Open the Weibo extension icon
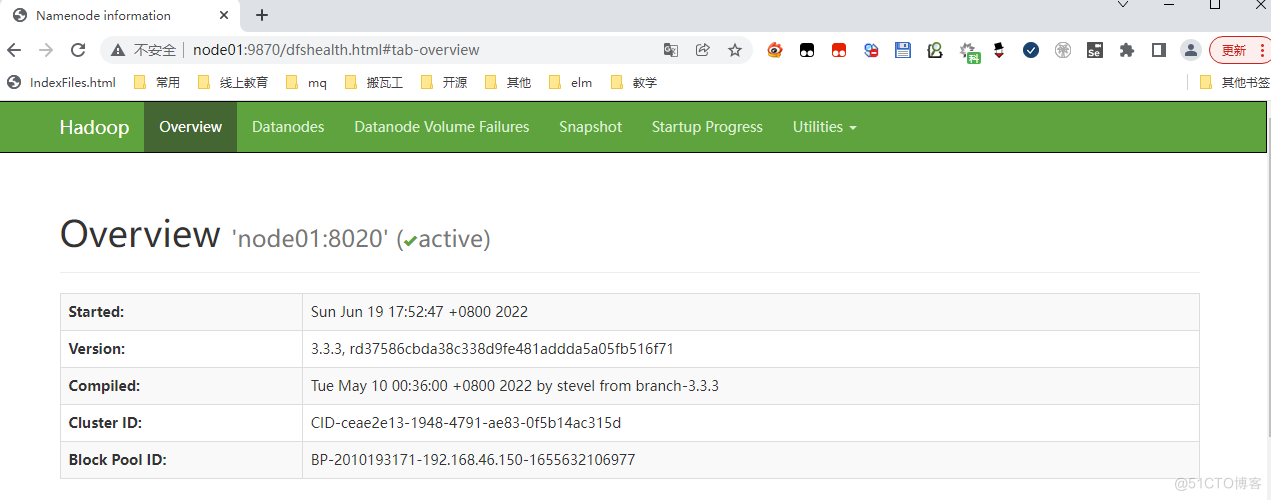This screenshot has height=500, width=1271. click(x=775, y=50)
